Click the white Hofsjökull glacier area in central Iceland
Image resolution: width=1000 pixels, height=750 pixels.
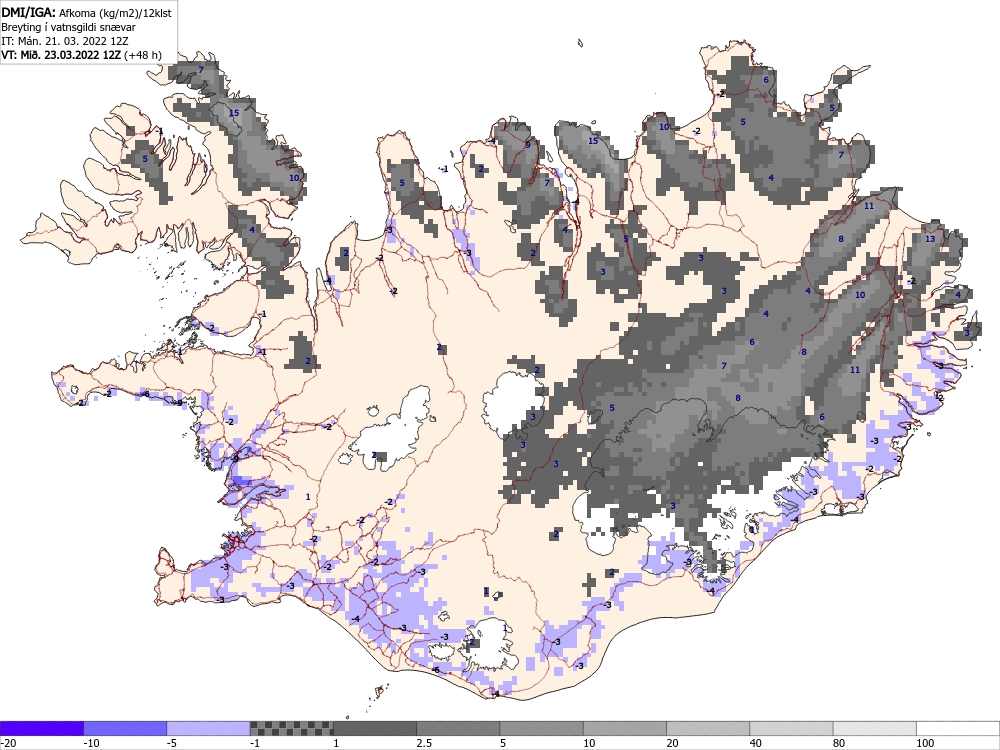[x=513, y=402]
